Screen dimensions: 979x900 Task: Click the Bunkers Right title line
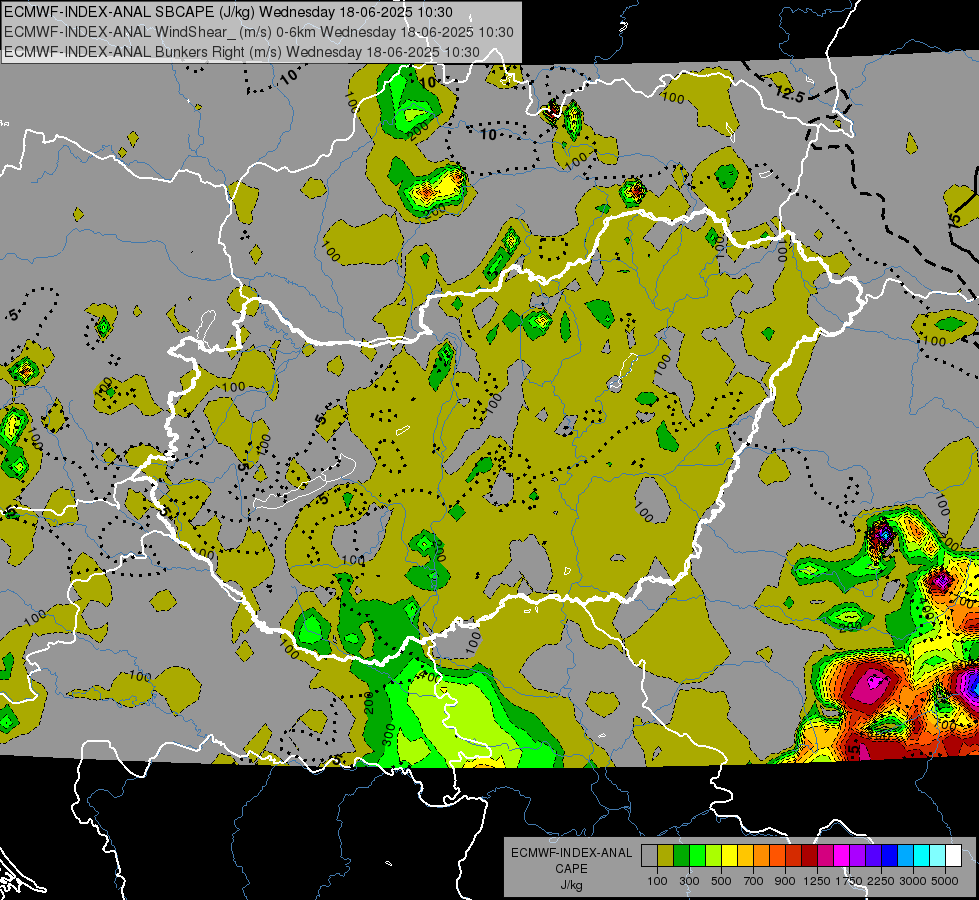pos(242,52)
